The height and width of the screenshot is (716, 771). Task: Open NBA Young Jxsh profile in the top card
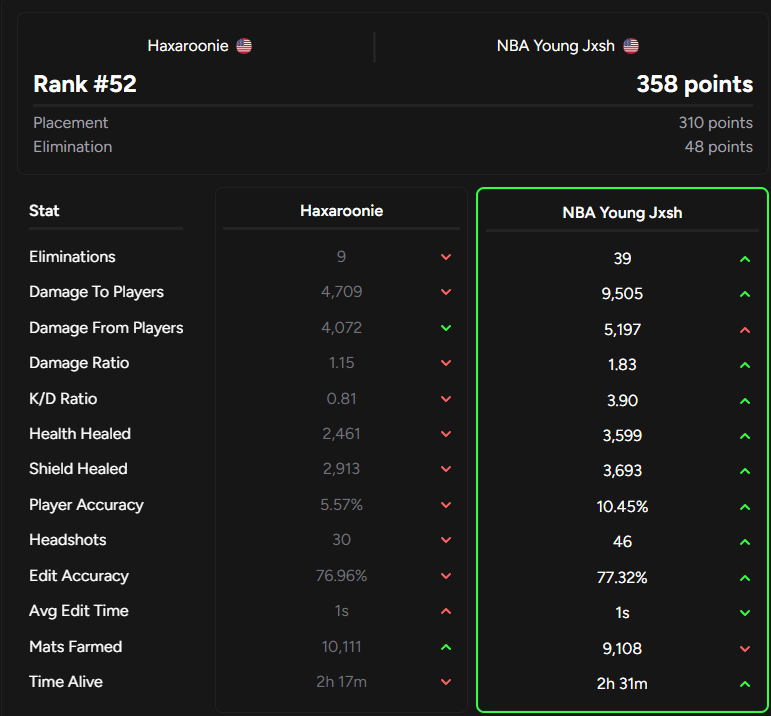556,46
